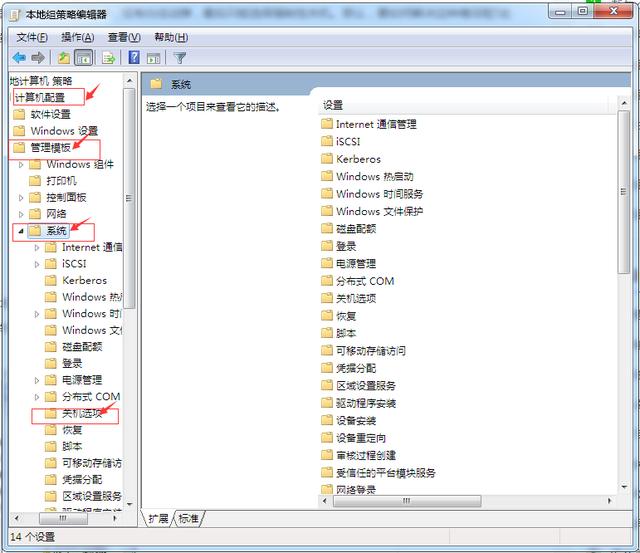The height and width of the screenshot is (553, 640).
Task: Expand the Windows 组件 tree node
Action: click(22, 165)
